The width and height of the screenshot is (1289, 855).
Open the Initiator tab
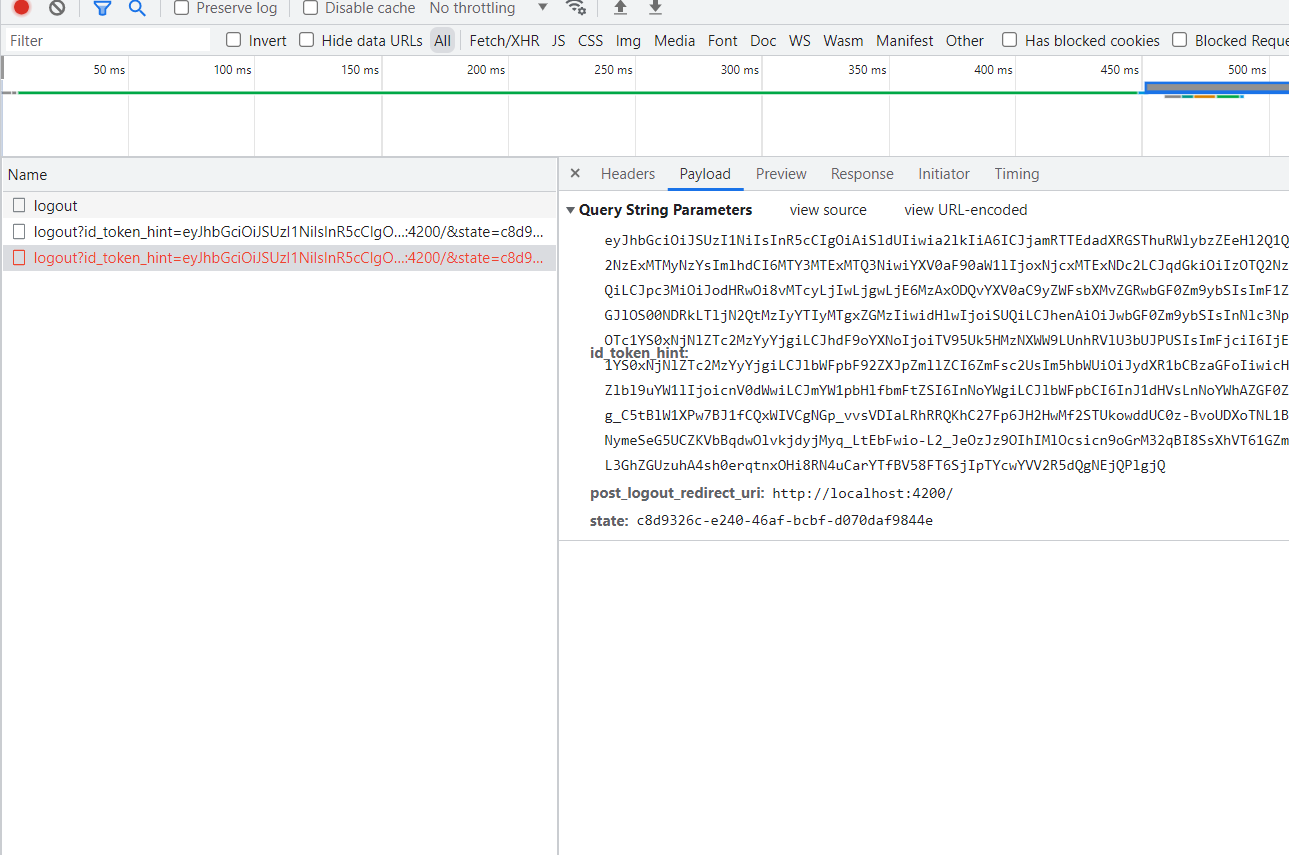click(944, 174)
